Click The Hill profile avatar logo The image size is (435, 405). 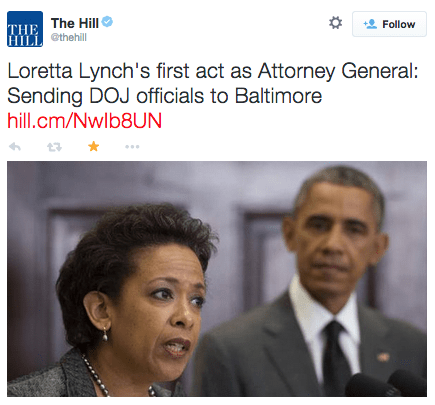25,29
